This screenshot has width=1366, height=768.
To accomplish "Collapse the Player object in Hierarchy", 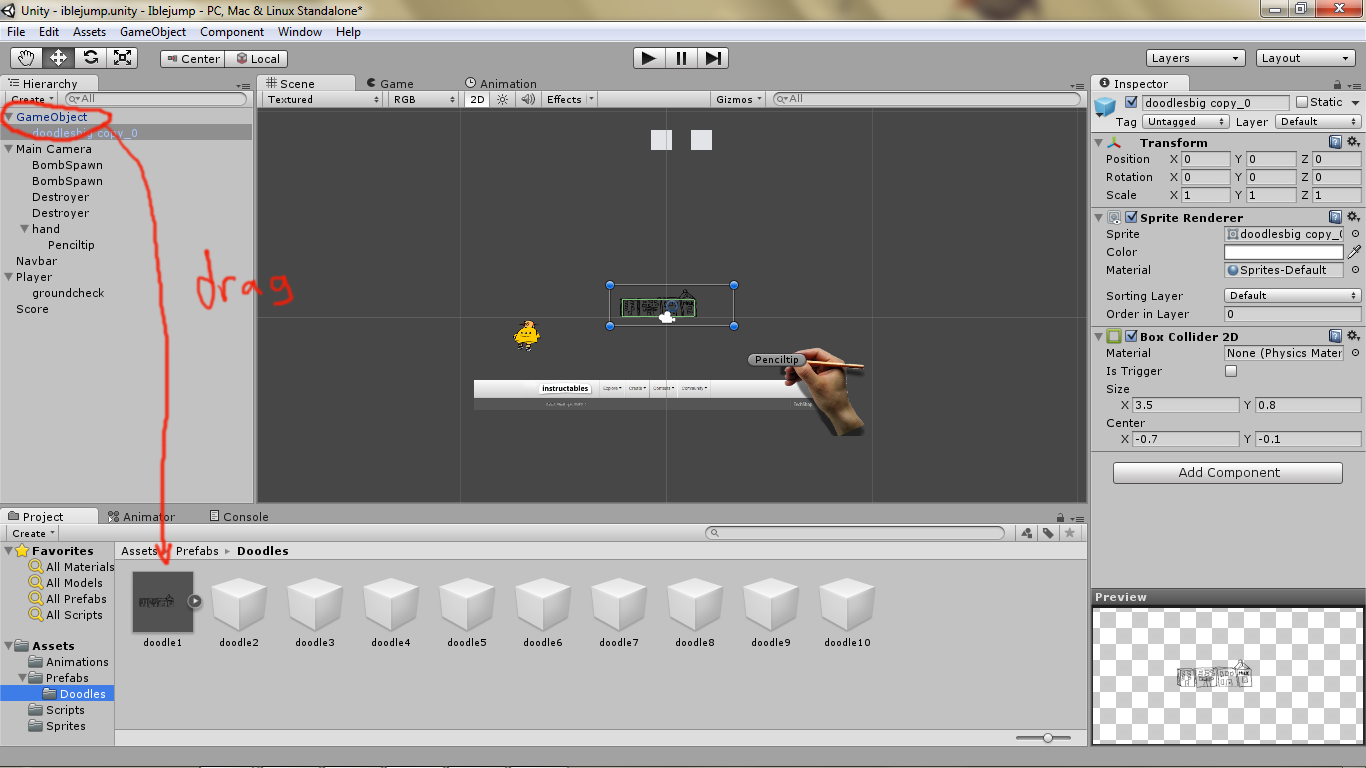I will pyautogui.click(x=9, y=277).
